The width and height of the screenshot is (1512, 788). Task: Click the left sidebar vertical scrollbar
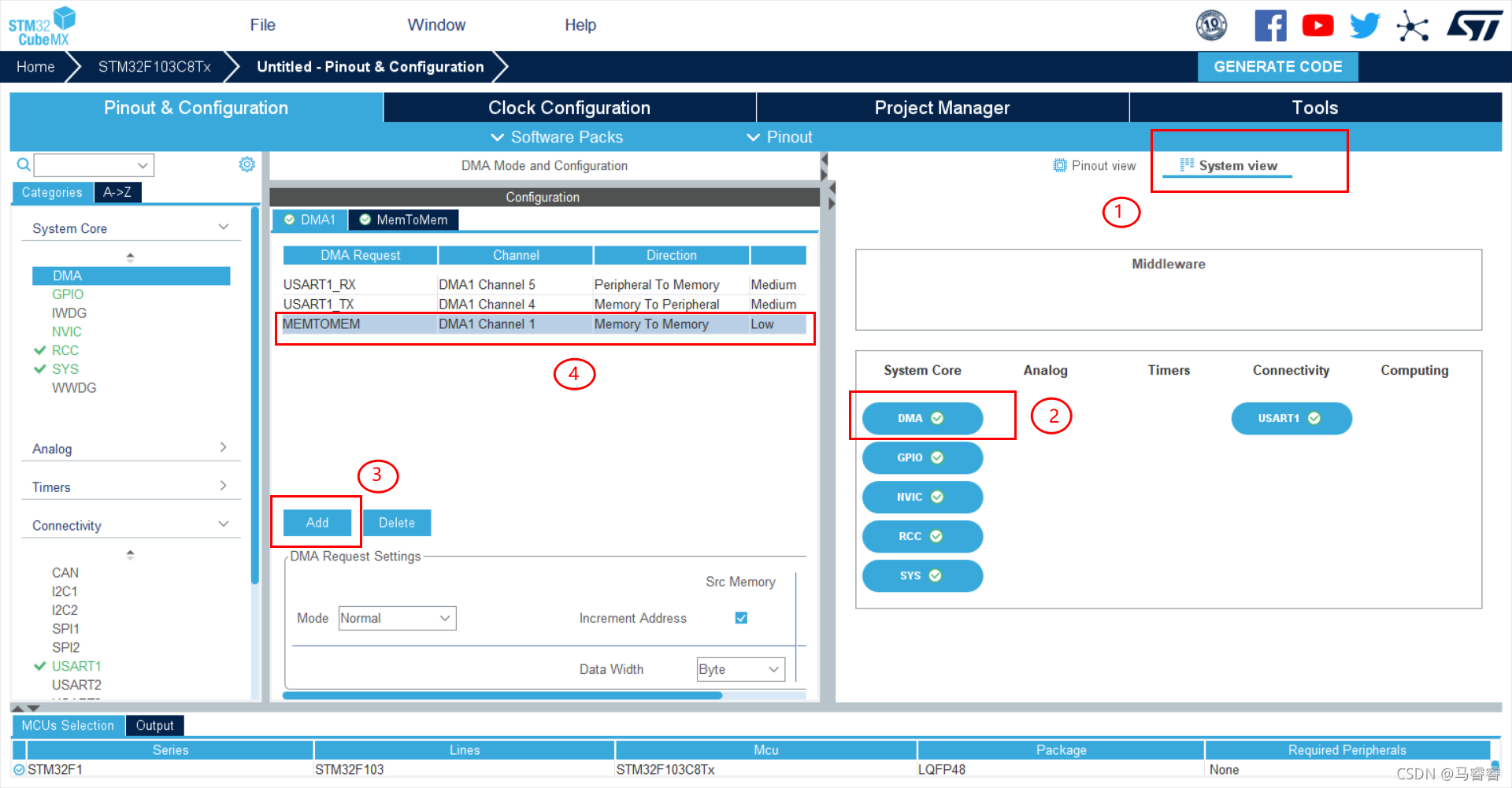pyautogui.click(x=255, y=396)
